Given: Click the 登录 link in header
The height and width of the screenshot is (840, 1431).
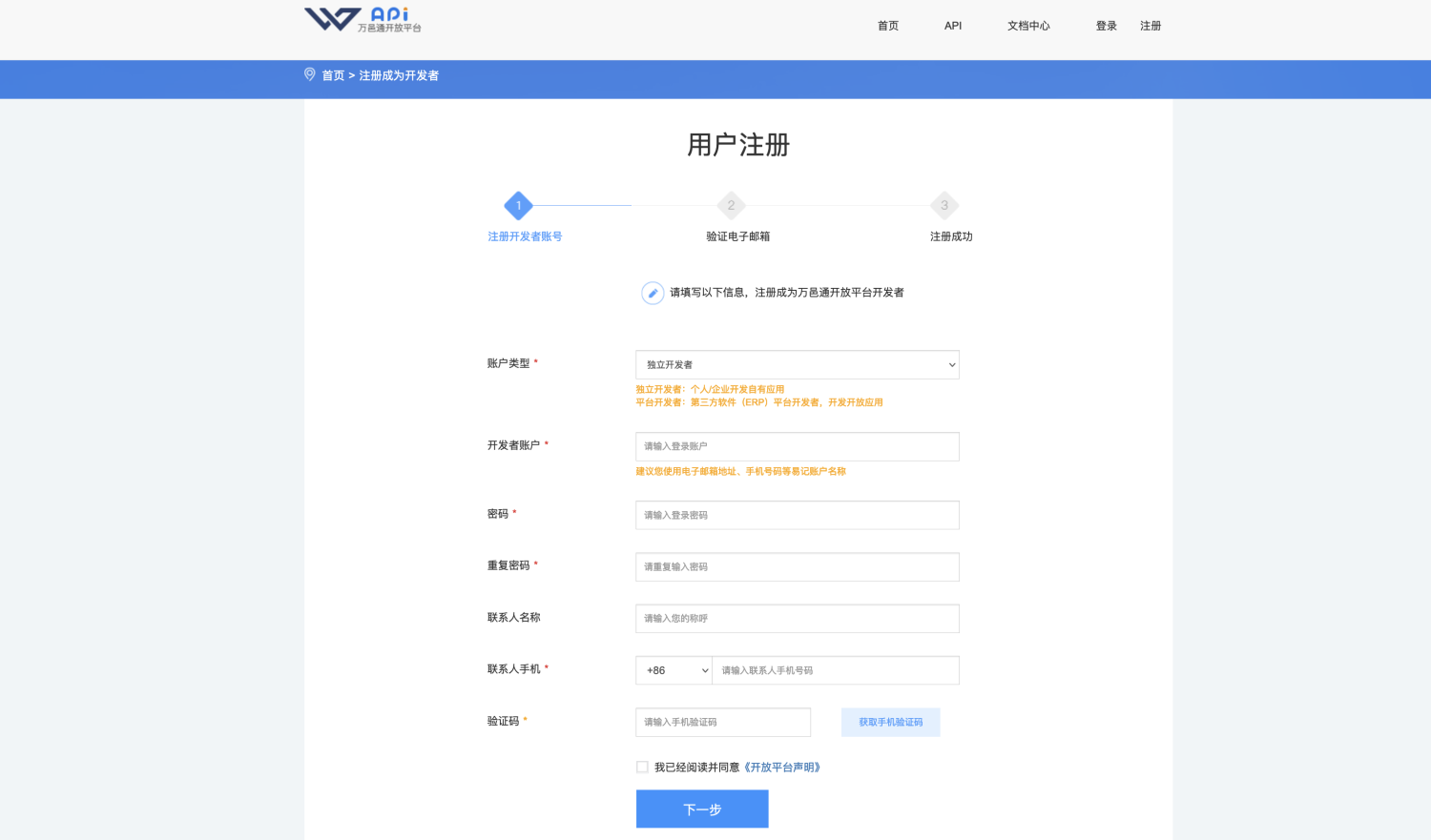Looking at the screenshot, I should click(1106, 26).
